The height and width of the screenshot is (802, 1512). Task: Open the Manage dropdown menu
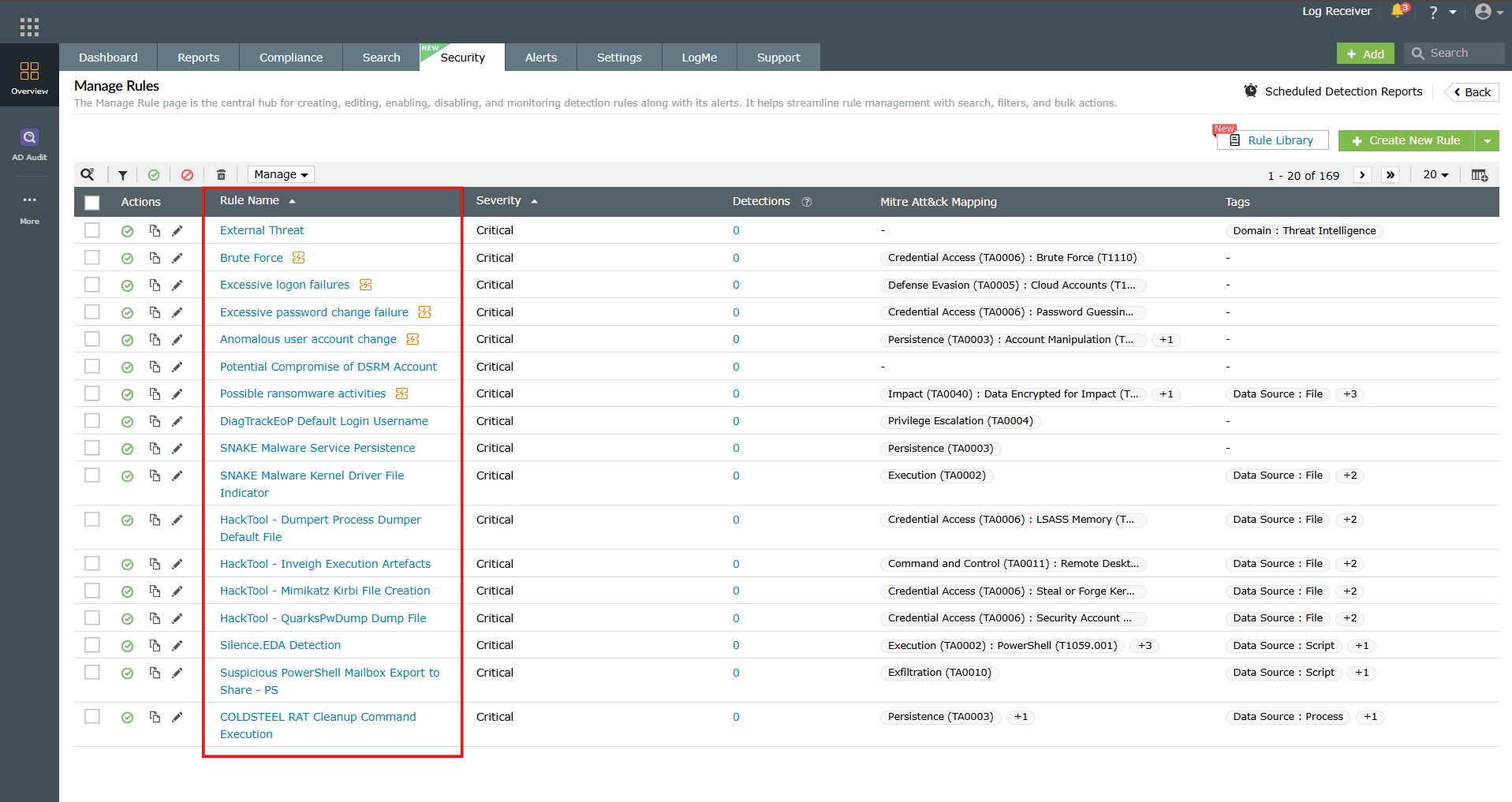(x=280, y=173)
